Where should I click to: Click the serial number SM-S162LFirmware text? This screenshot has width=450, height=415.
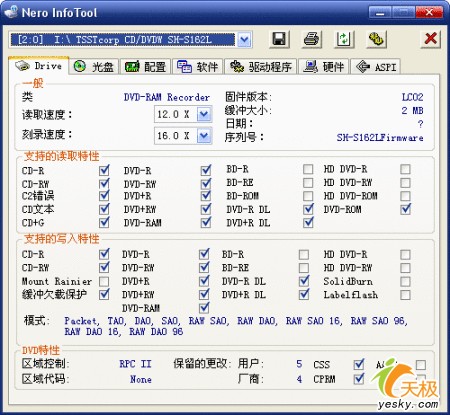coord(380,137)
